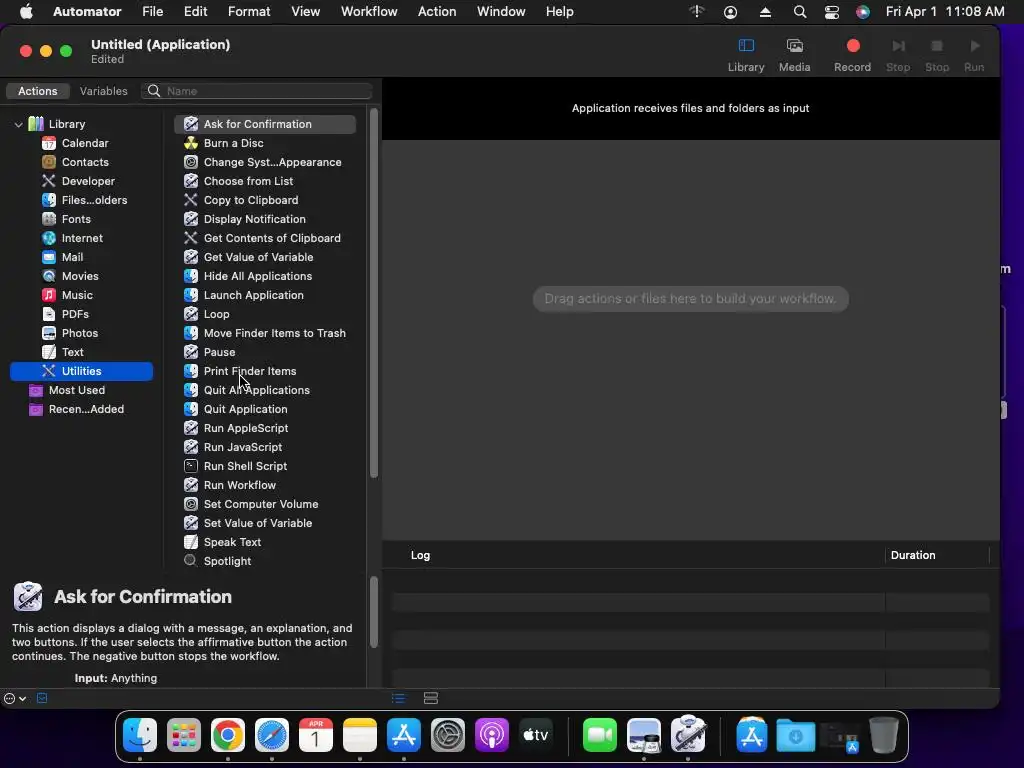The image size is (1024, 768).
Task: Open the Workflow menu
Action: [369, 12]
